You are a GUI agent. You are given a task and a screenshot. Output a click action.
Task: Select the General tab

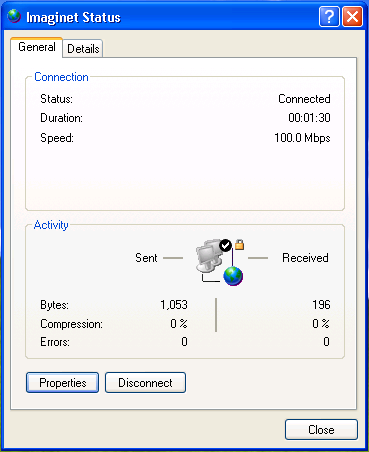point(37,47)
